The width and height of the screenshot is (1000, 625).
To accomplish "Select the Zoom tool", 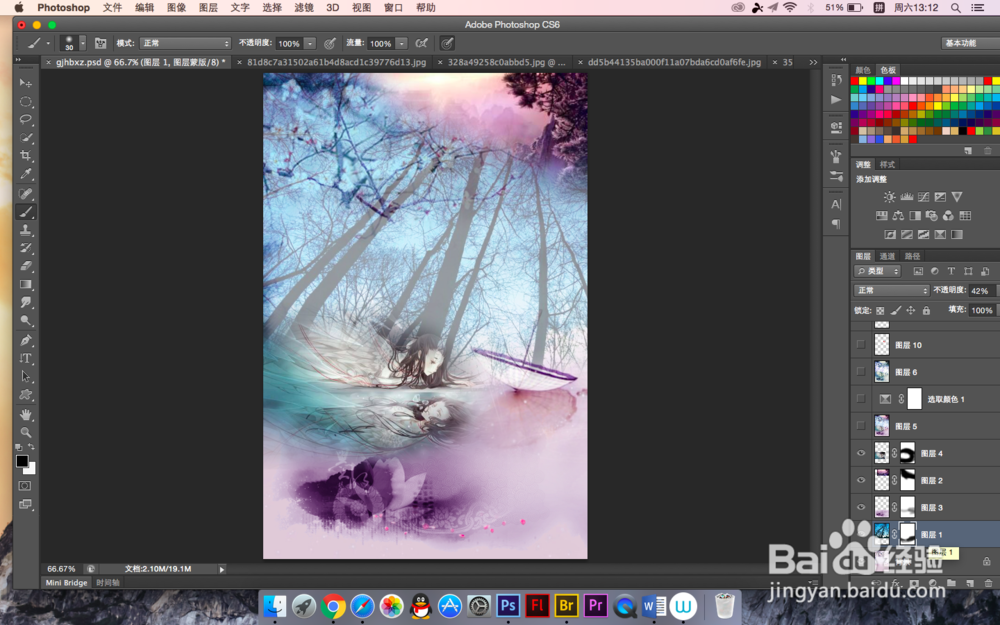I will pos(26,432).
